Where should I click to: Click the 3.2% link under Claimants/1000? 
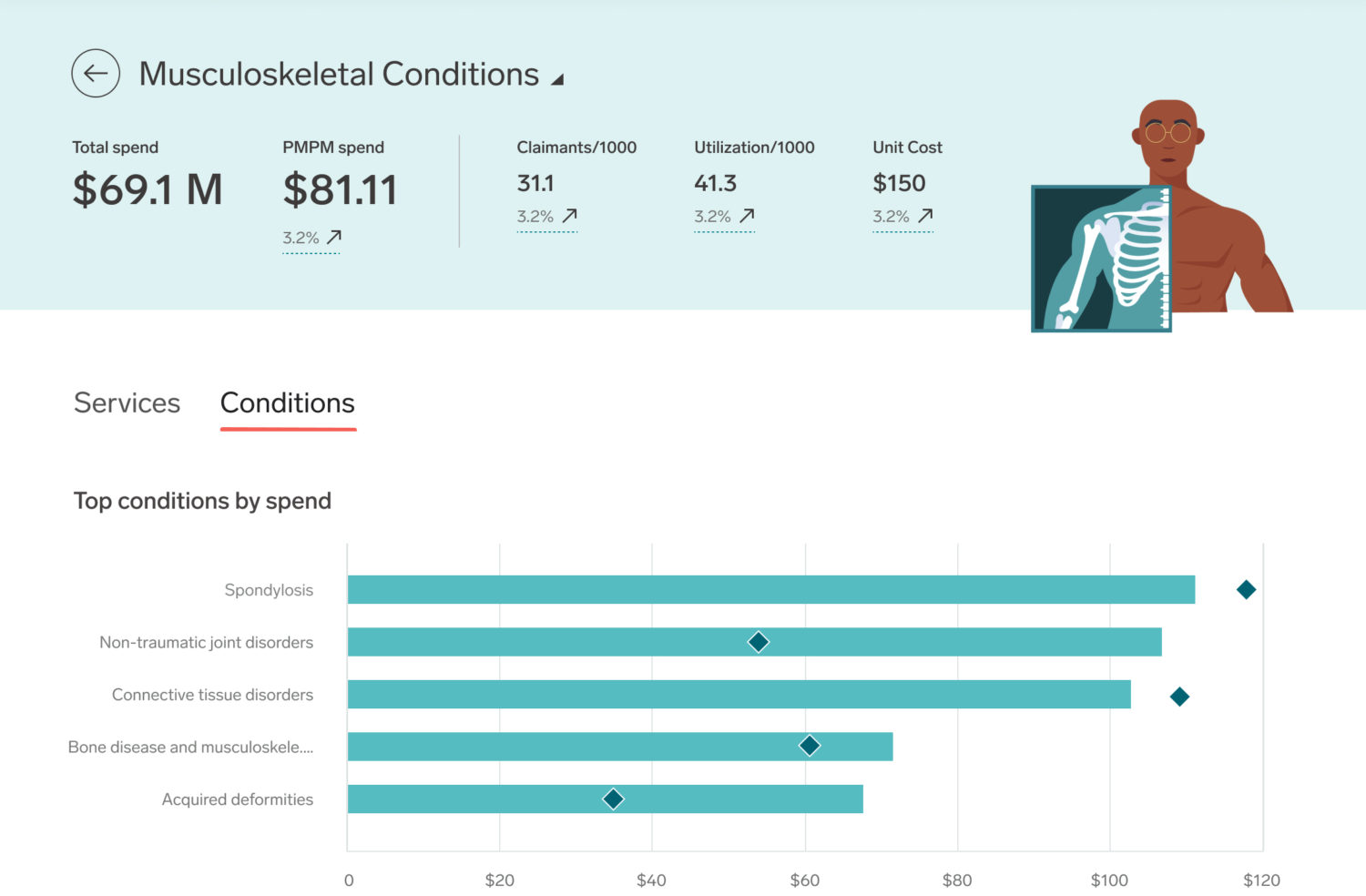[x=535, y=217]
